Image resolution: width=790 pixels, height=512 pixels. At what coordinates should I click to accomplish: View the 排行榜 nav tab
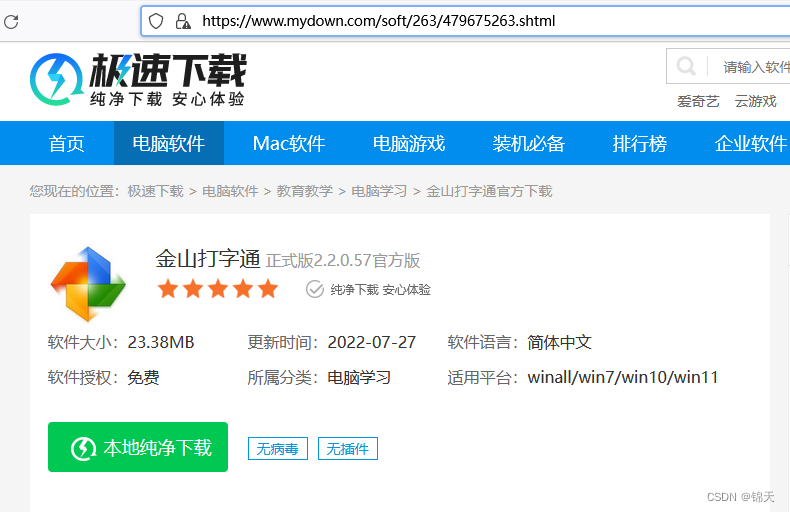(639, 144)
